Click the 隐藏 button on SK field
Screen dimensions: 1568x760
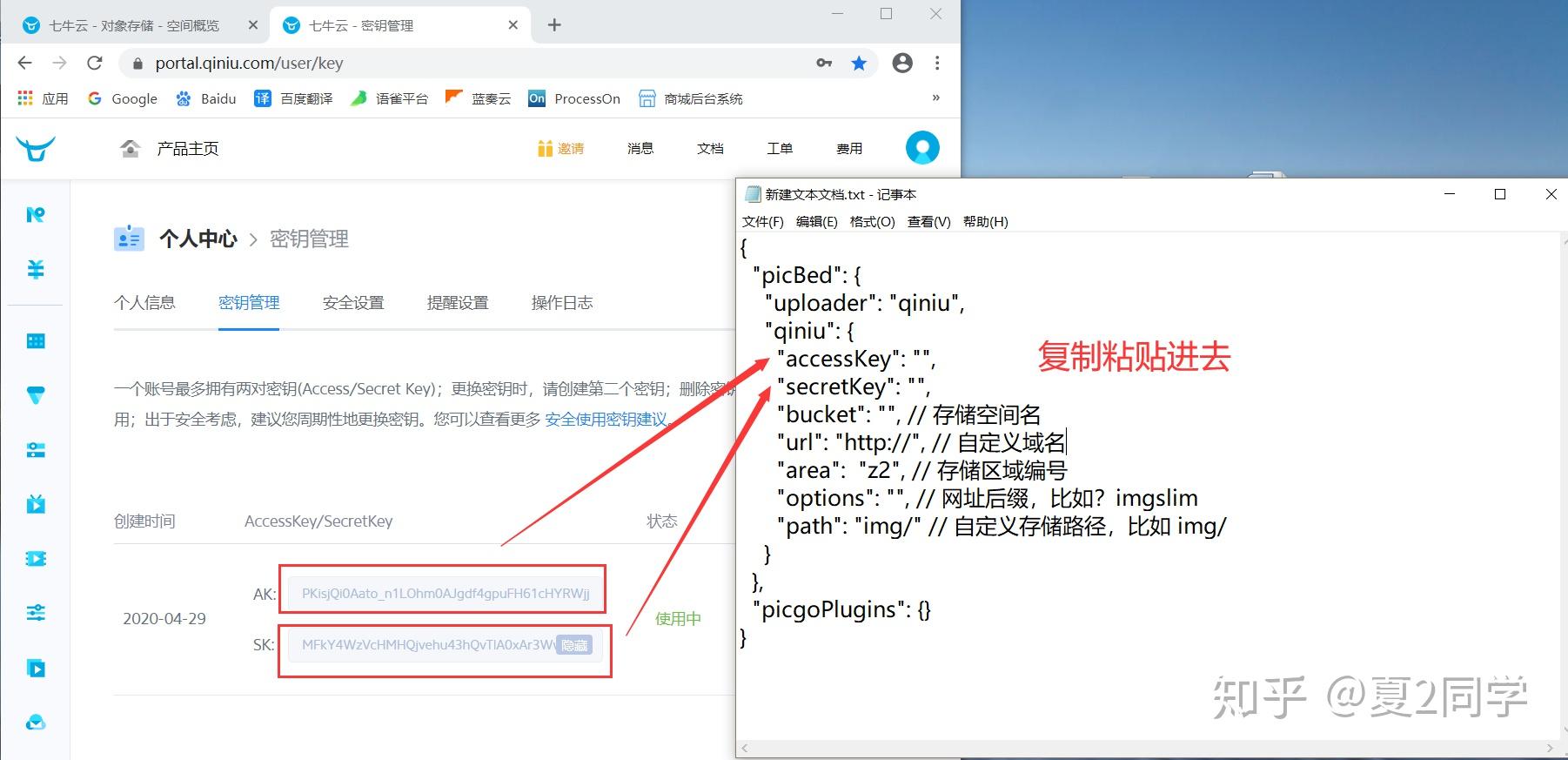coord(574,645)
